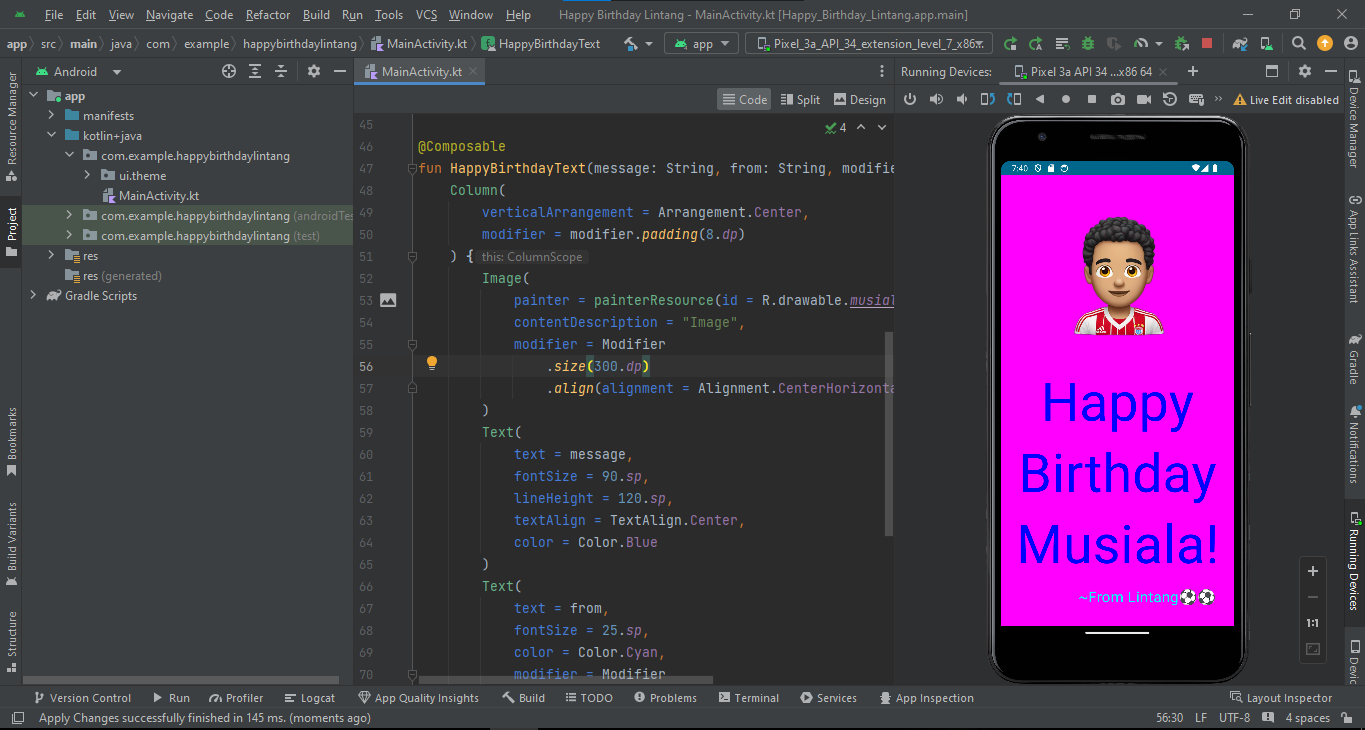Open the Build menu in menu bar
This screenshot has height=730, width=1365.
tap(316, 15)
